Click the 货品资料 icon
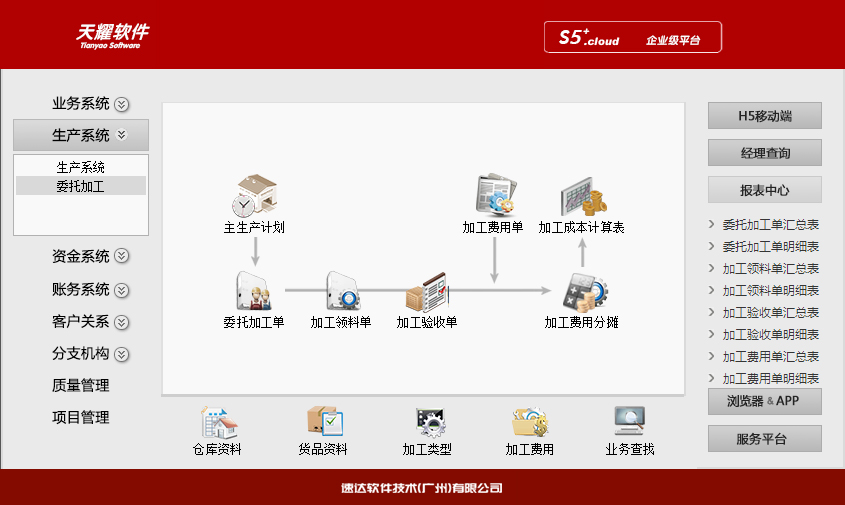 (324, 424)
